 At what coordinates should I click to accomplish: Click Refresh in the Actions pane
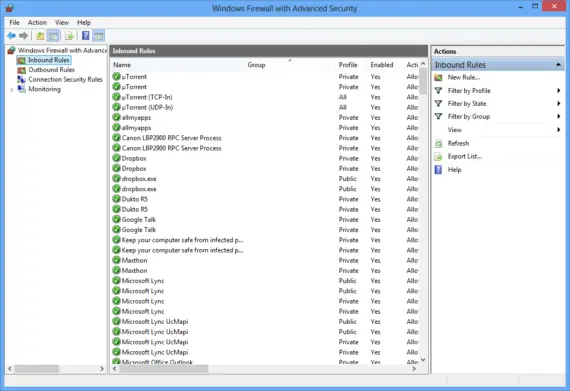458,143
